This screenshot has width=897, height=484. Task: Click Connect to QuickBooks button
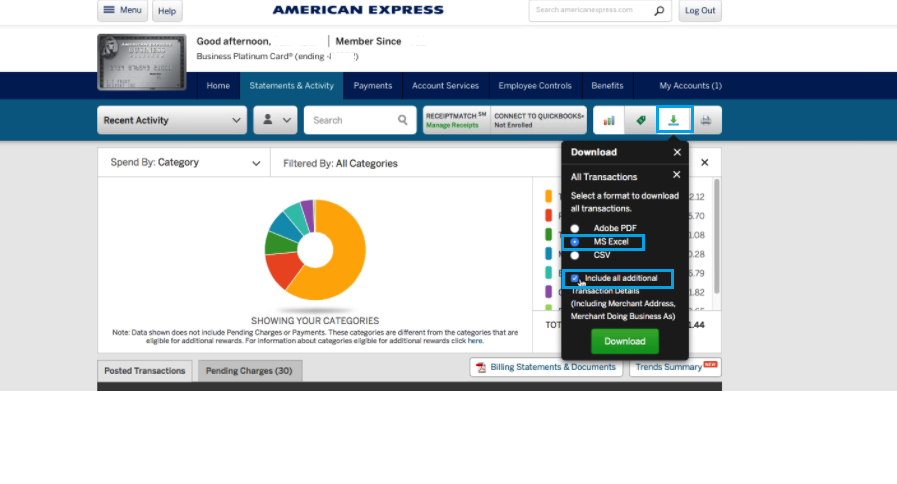538,120
